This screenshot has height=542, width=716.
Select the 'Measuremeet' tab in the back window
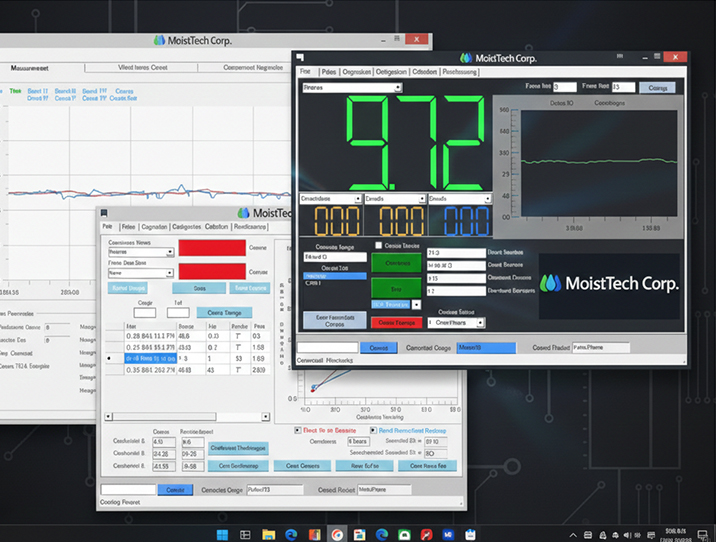(x=30, y=68)
